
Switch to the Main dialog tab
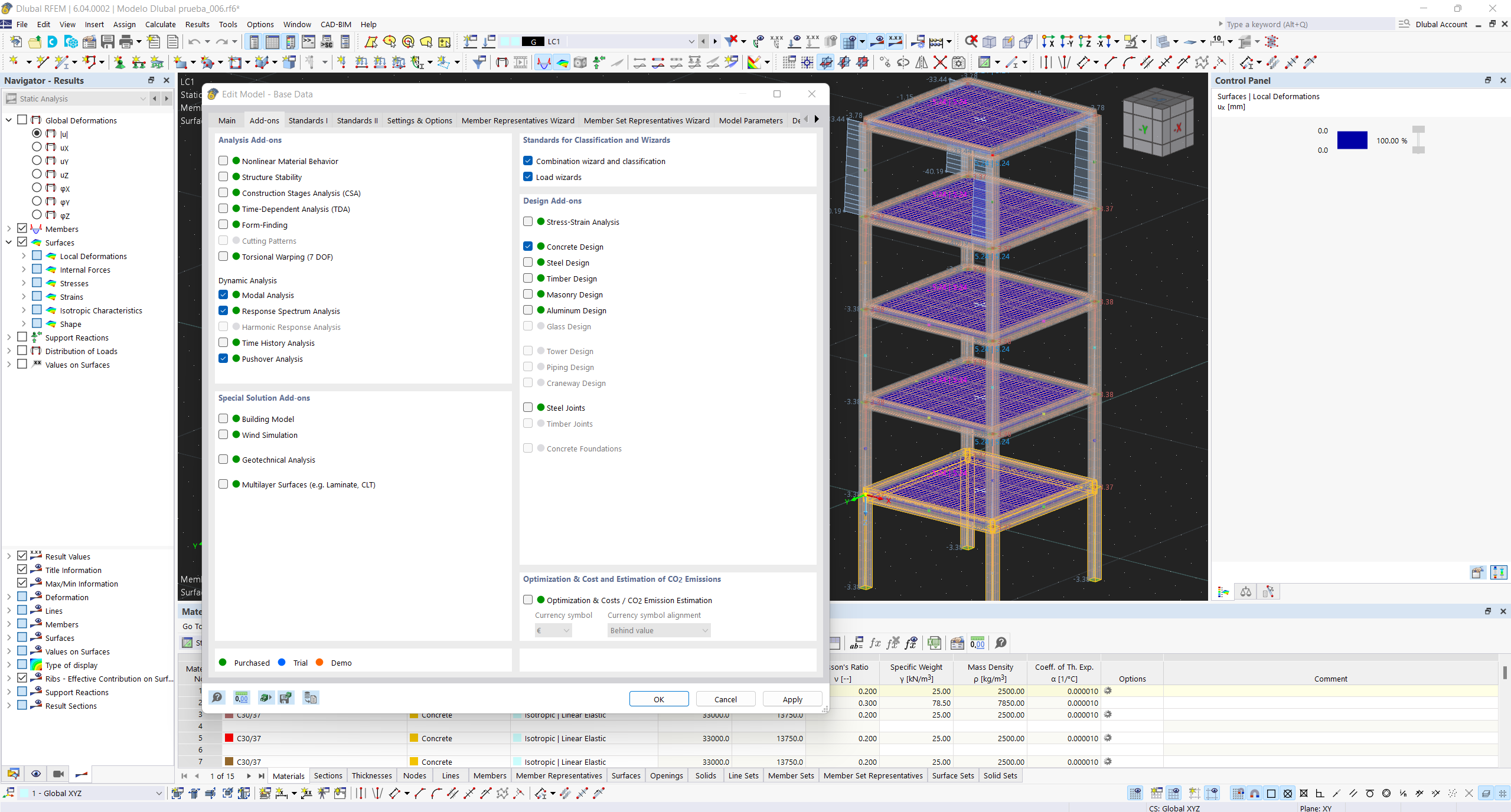pyautogui.click(x=227, y=120)
